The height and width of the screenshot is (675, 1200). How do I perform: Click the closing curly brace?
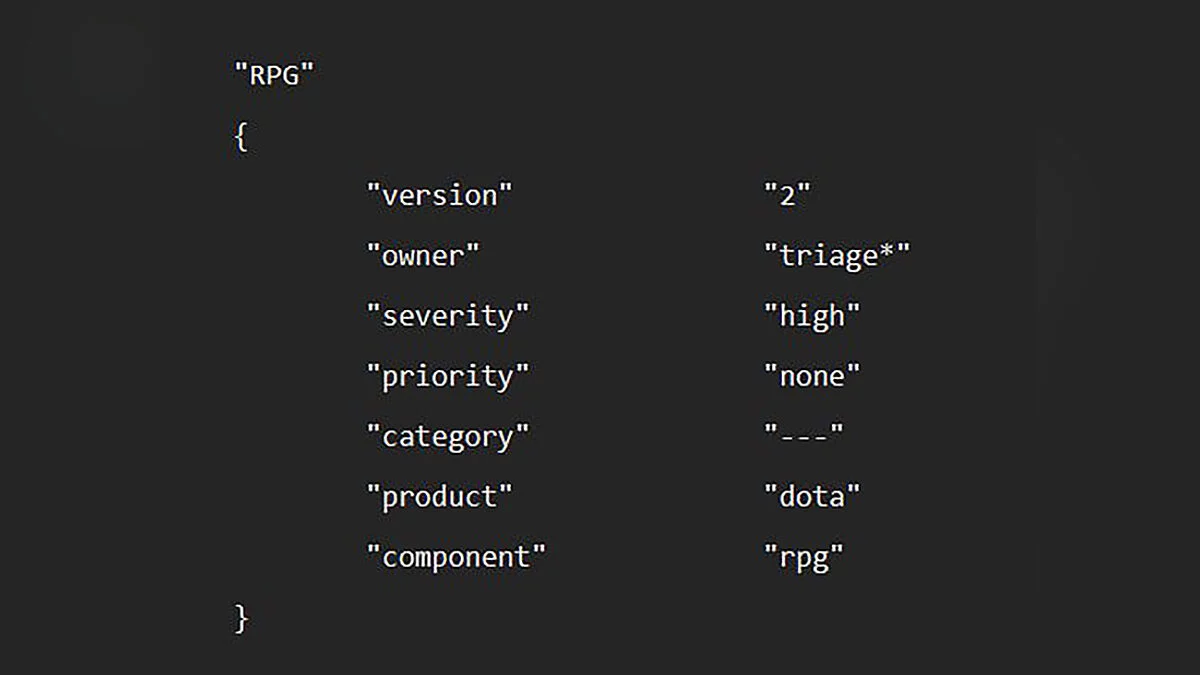[240, 618]
